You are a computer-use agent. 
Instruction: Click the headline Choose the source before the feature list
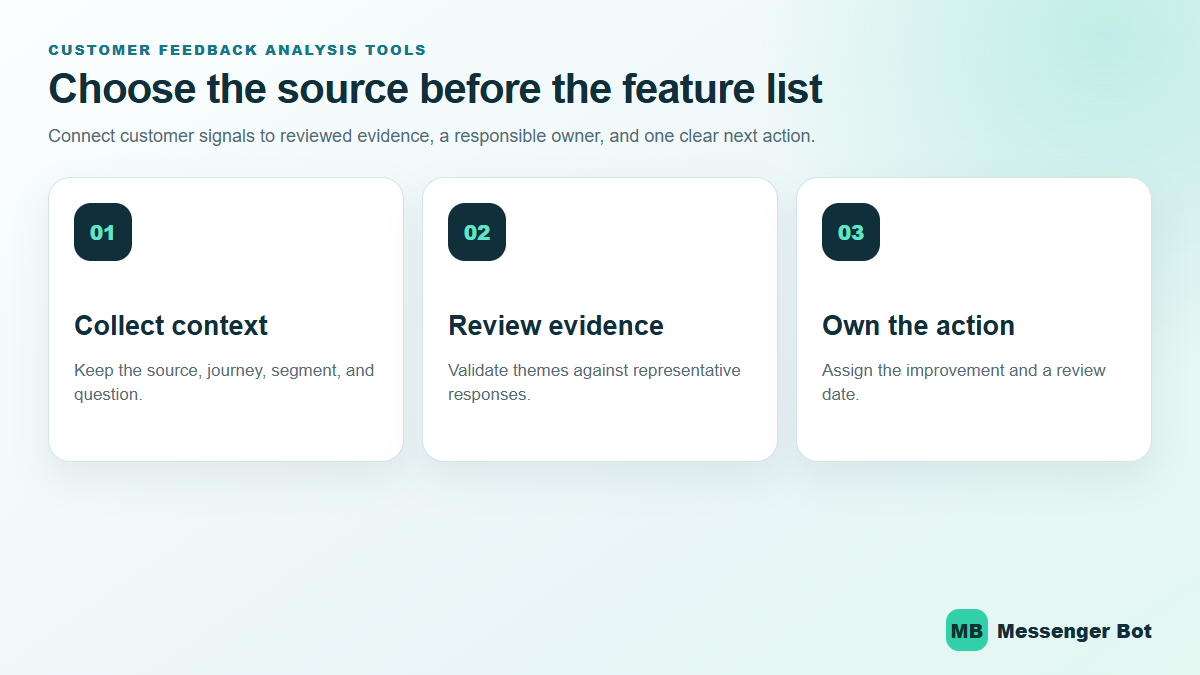coord(435,89)
